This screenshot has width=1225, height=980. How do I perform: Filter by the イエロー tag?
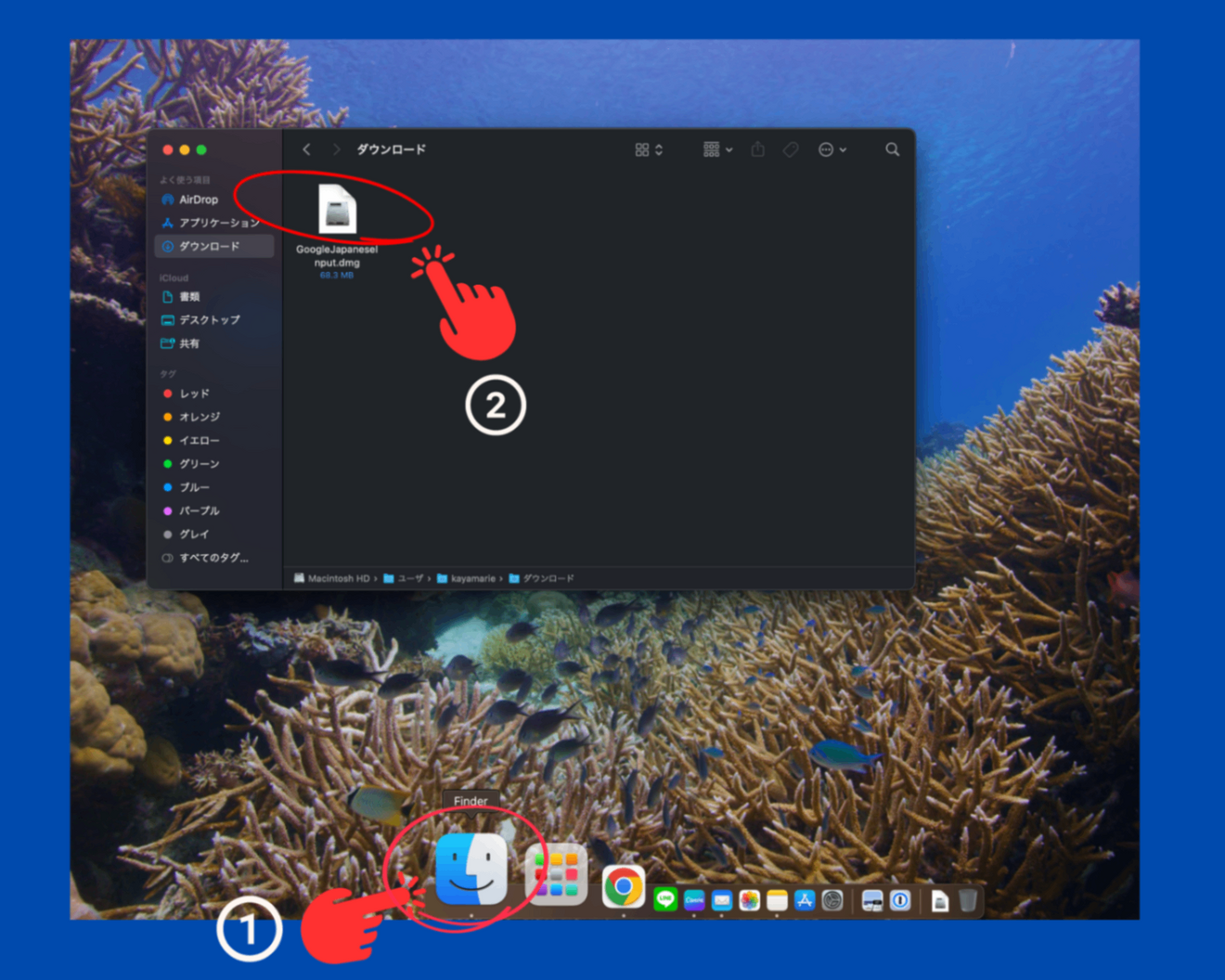coord(213,441)
